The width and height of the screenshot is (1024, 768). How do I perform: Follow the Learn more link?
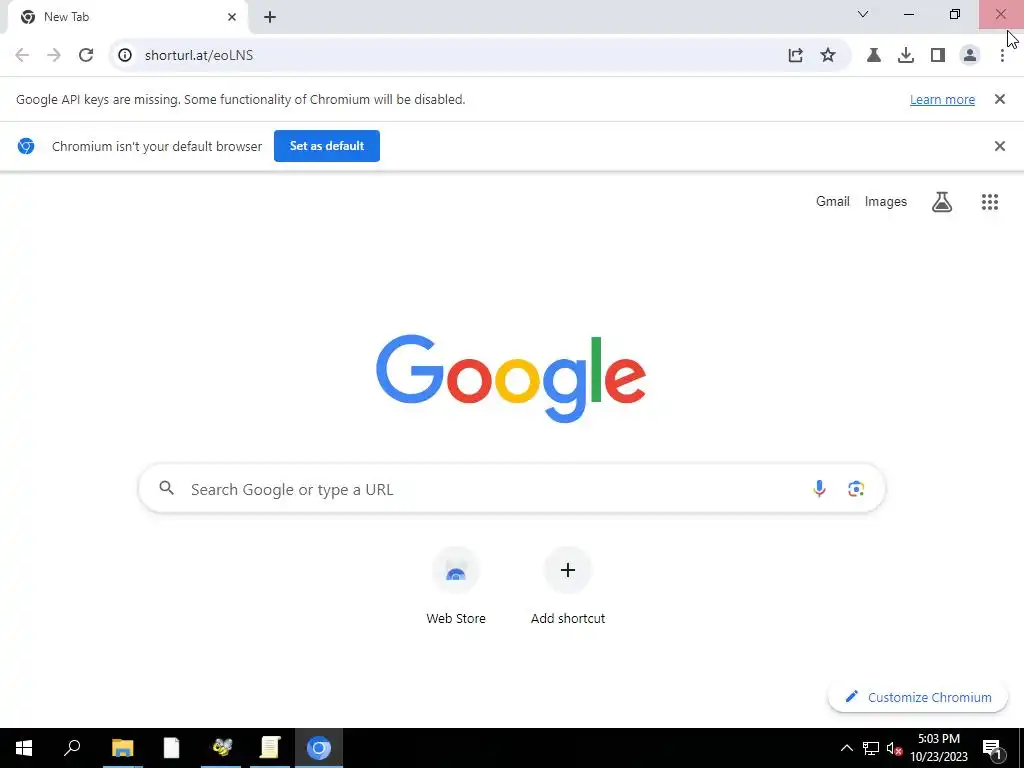(942, 100)
